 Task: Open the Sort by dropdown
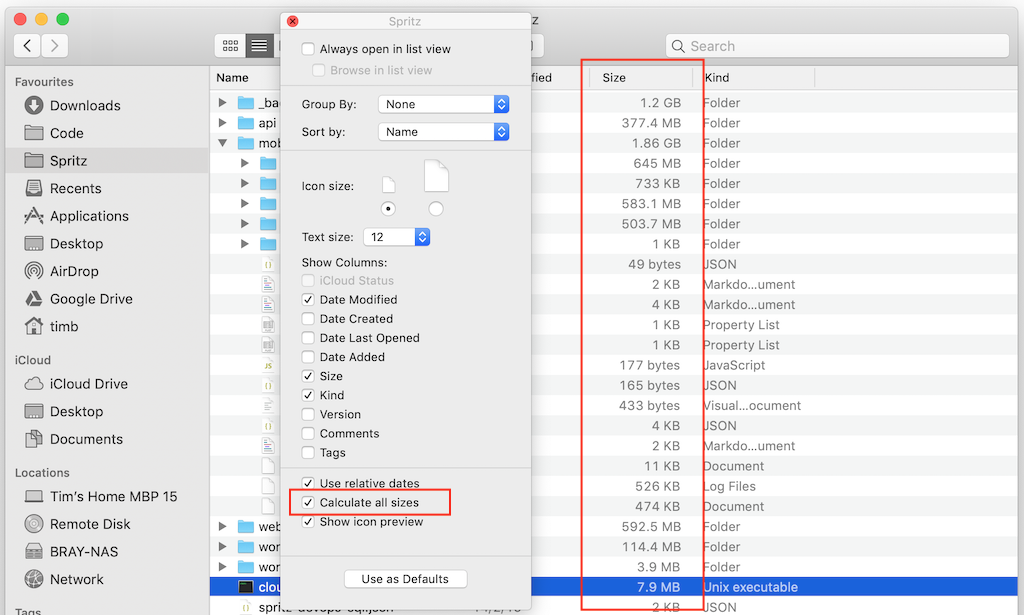click(x=443, y=132)
